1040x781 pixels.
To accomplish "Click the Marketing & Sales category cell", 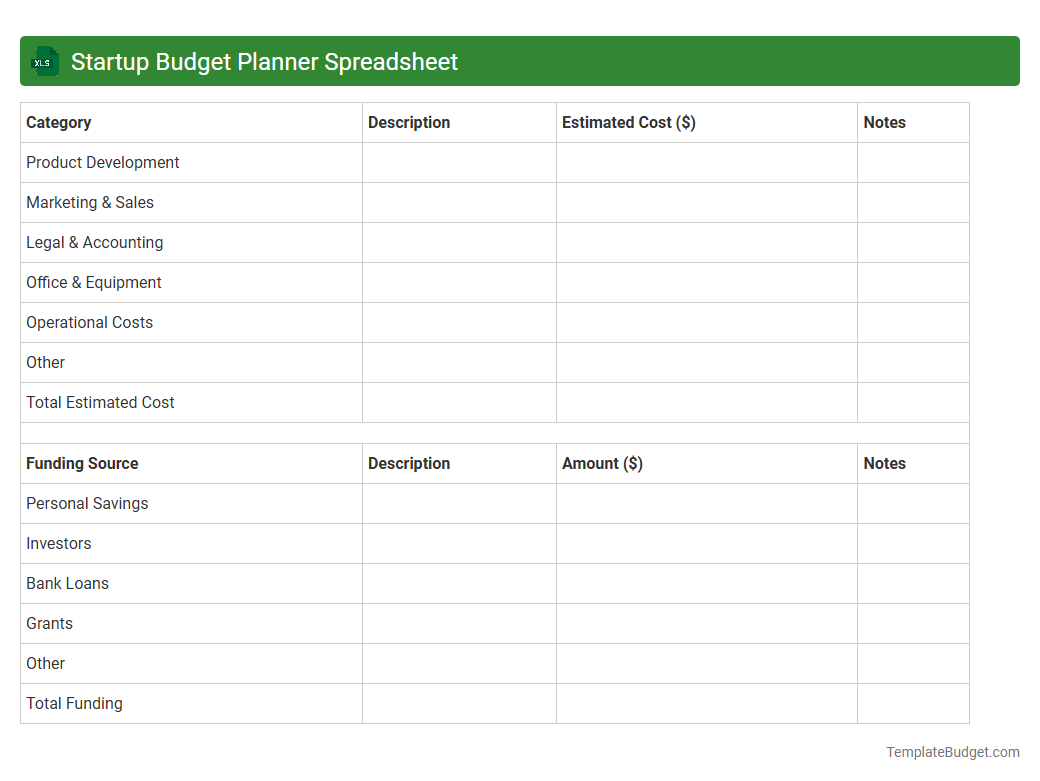I will tap(90, 202).
